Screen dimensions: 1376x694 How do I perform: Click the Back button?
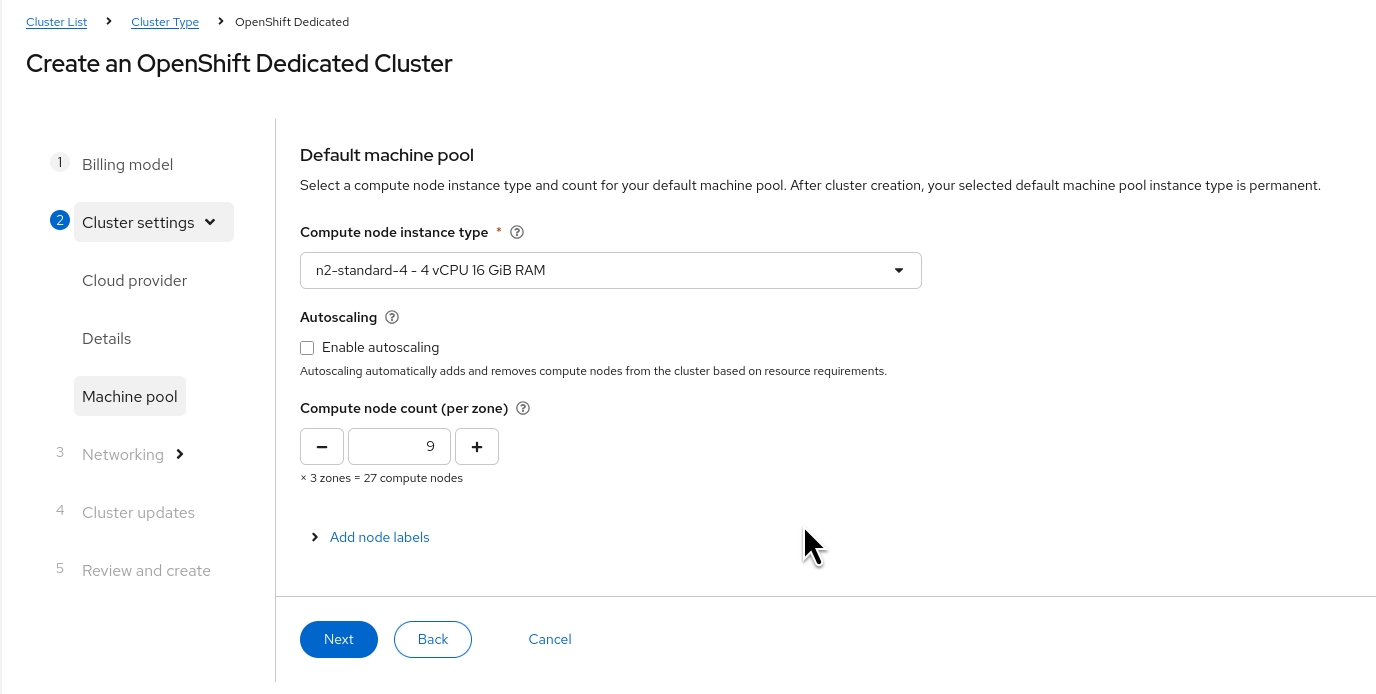tap(433, 639)
